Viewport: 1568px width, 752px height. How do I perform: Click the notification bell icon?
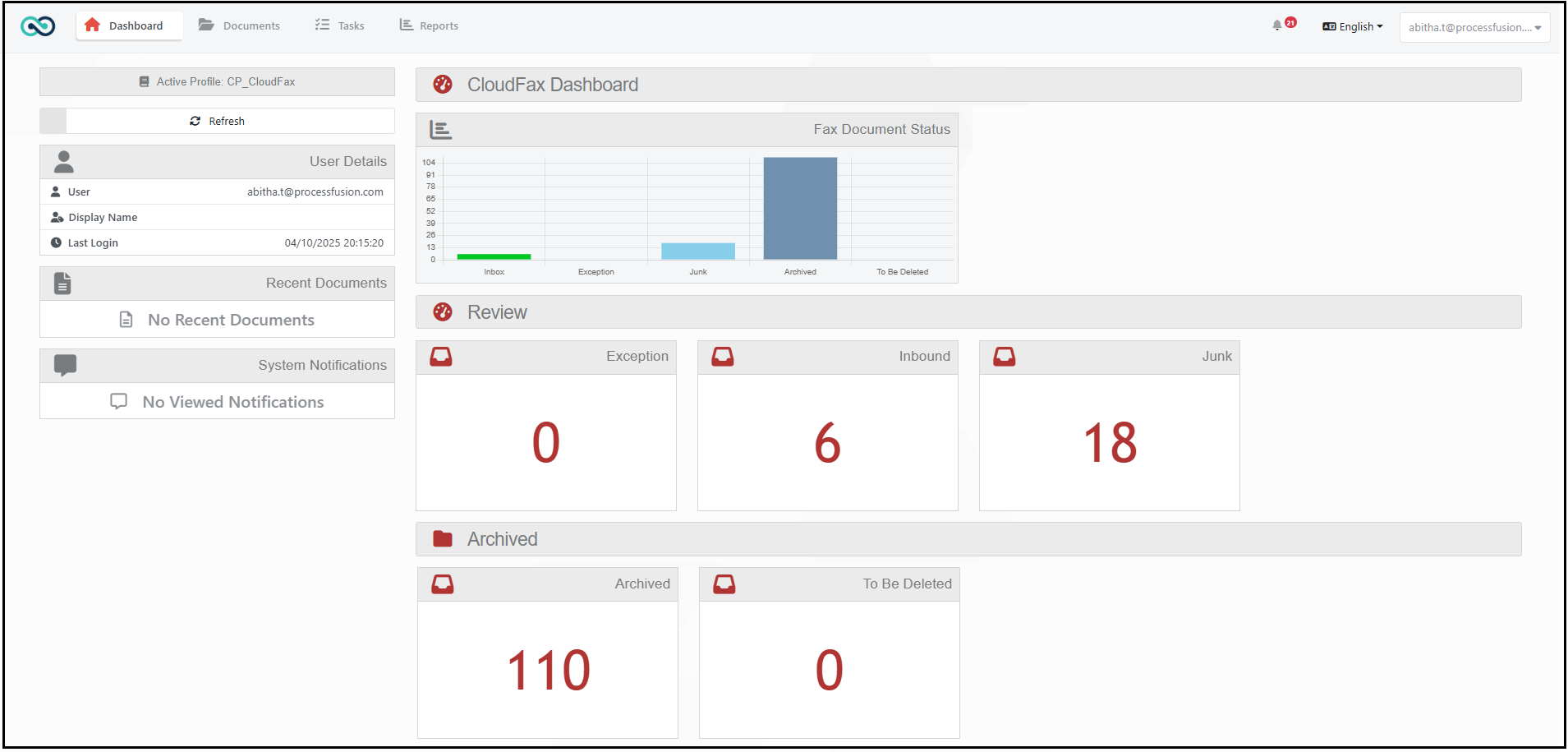[1277, 25]
